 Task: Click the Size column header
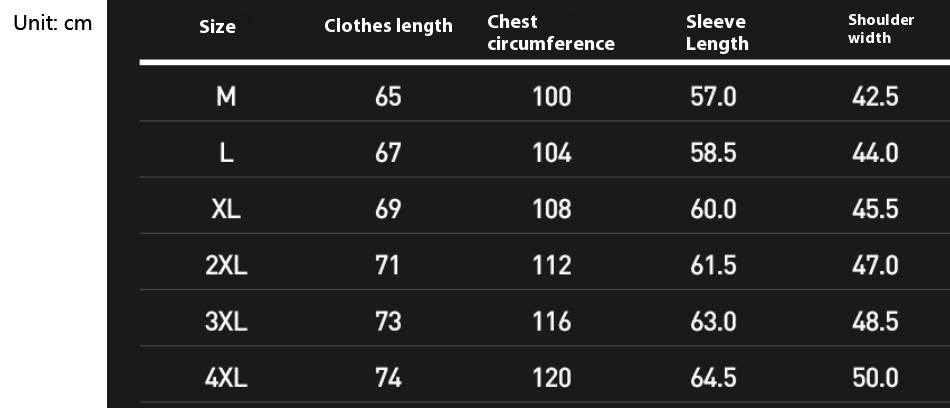point(217,27)
